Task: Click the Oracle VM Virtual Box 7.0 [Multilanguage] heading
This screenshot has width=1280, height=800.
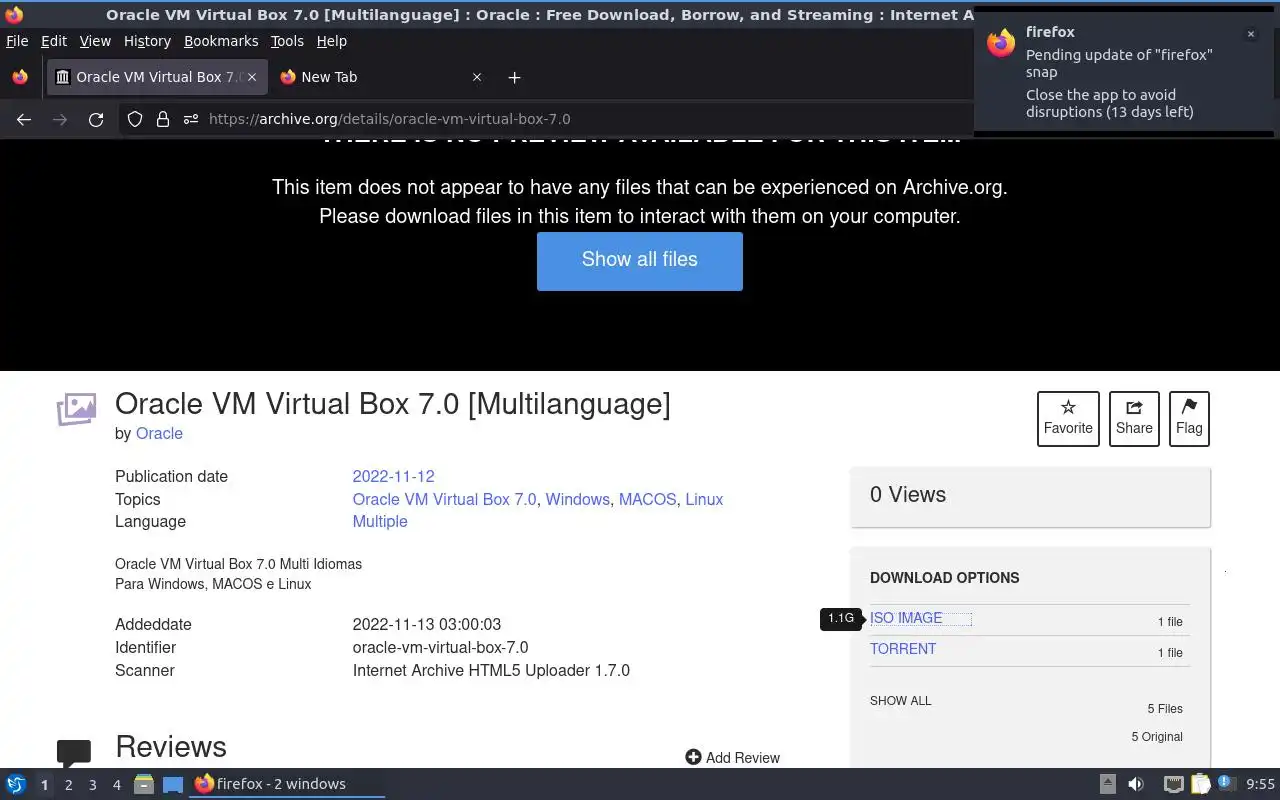Action: coord(393,404)
